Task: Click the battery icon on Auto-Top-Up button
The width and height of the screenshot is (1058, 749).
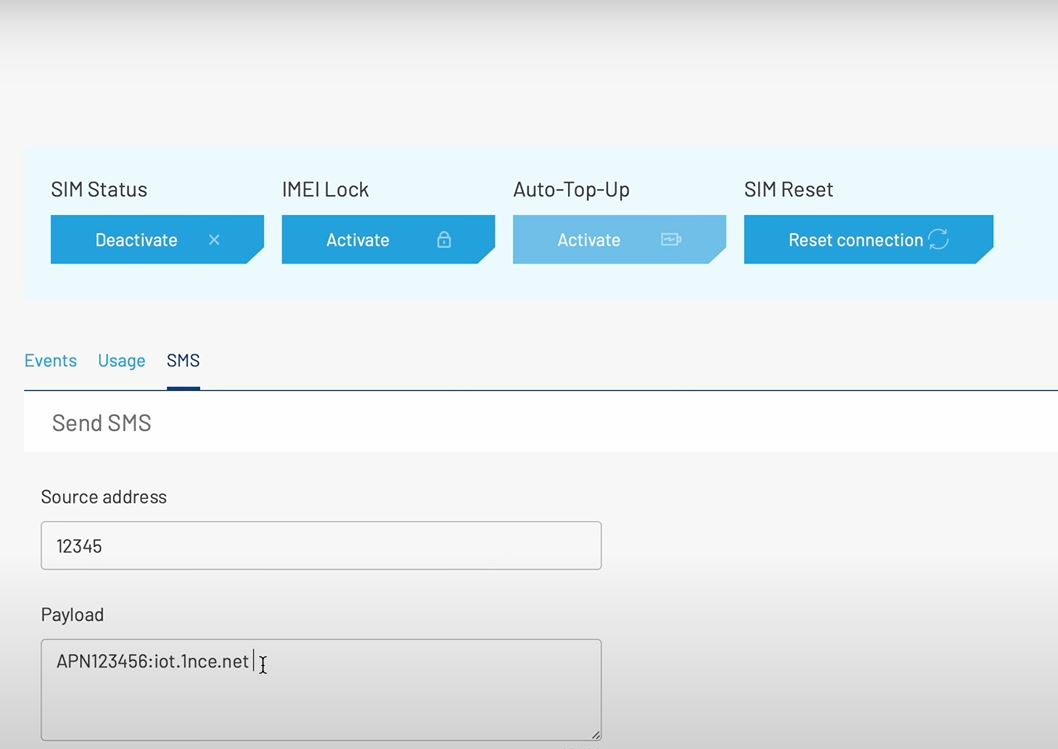Action: coord(671,239)
